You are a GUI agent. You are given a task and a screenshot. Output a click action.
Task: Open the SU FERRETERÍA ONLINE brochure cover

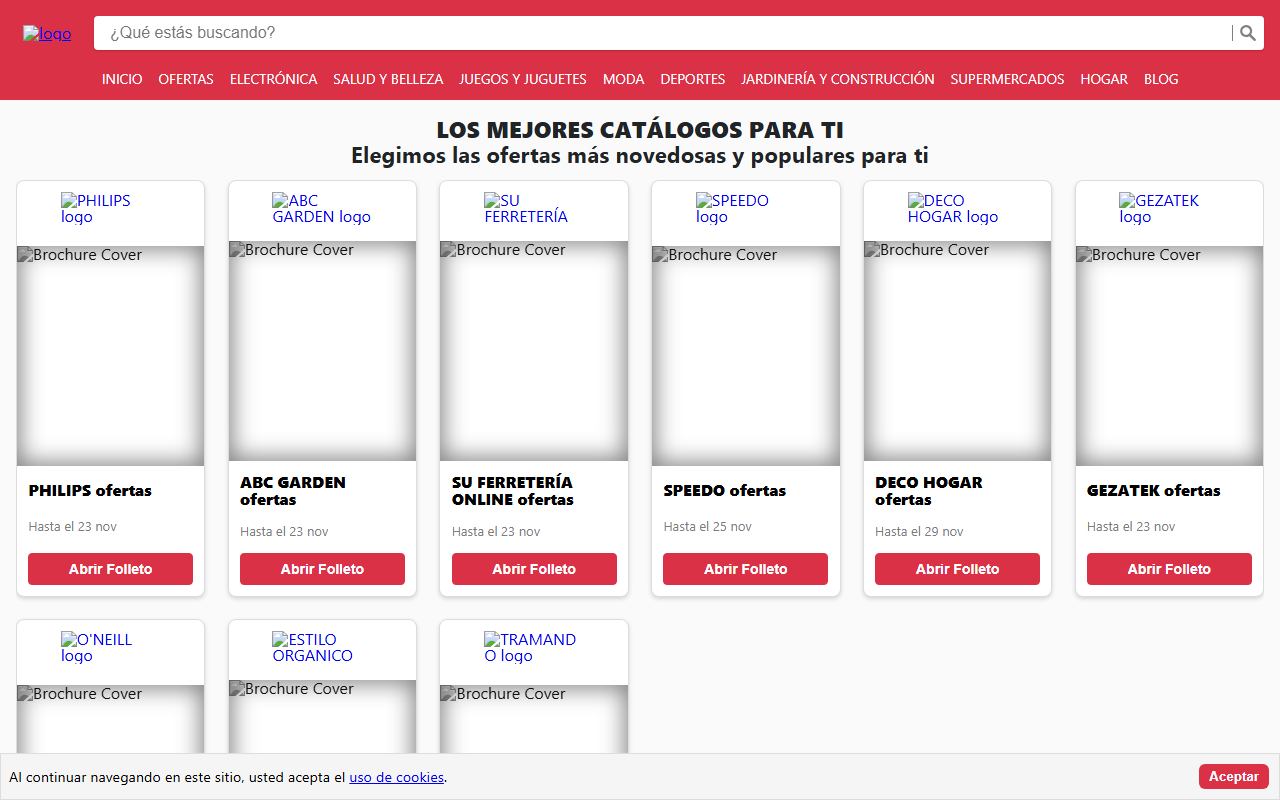(x=534, y=351)
